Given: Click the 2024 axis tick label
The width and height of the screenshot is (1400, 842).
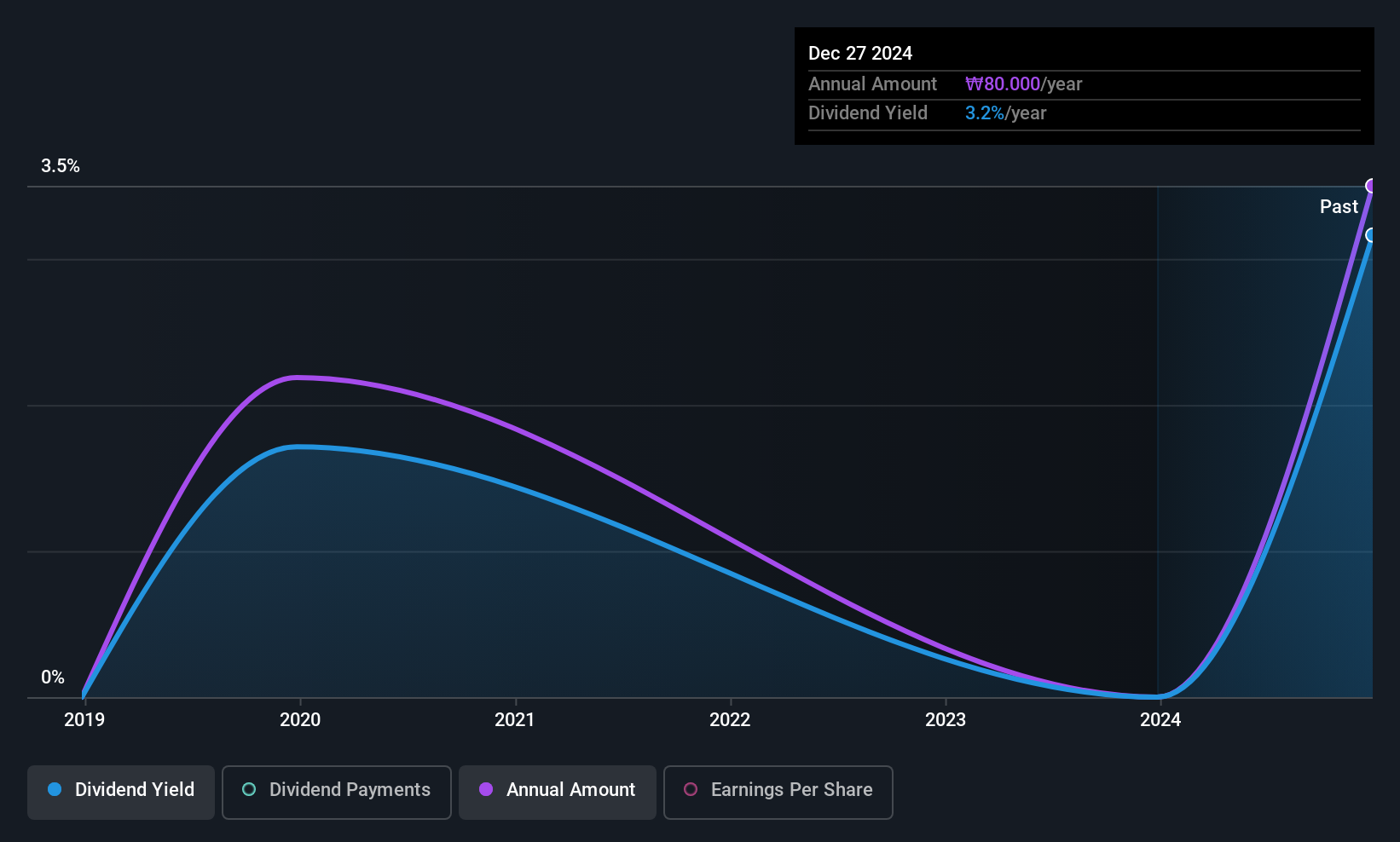Looking at the screenshot, I should point(1160,720).
